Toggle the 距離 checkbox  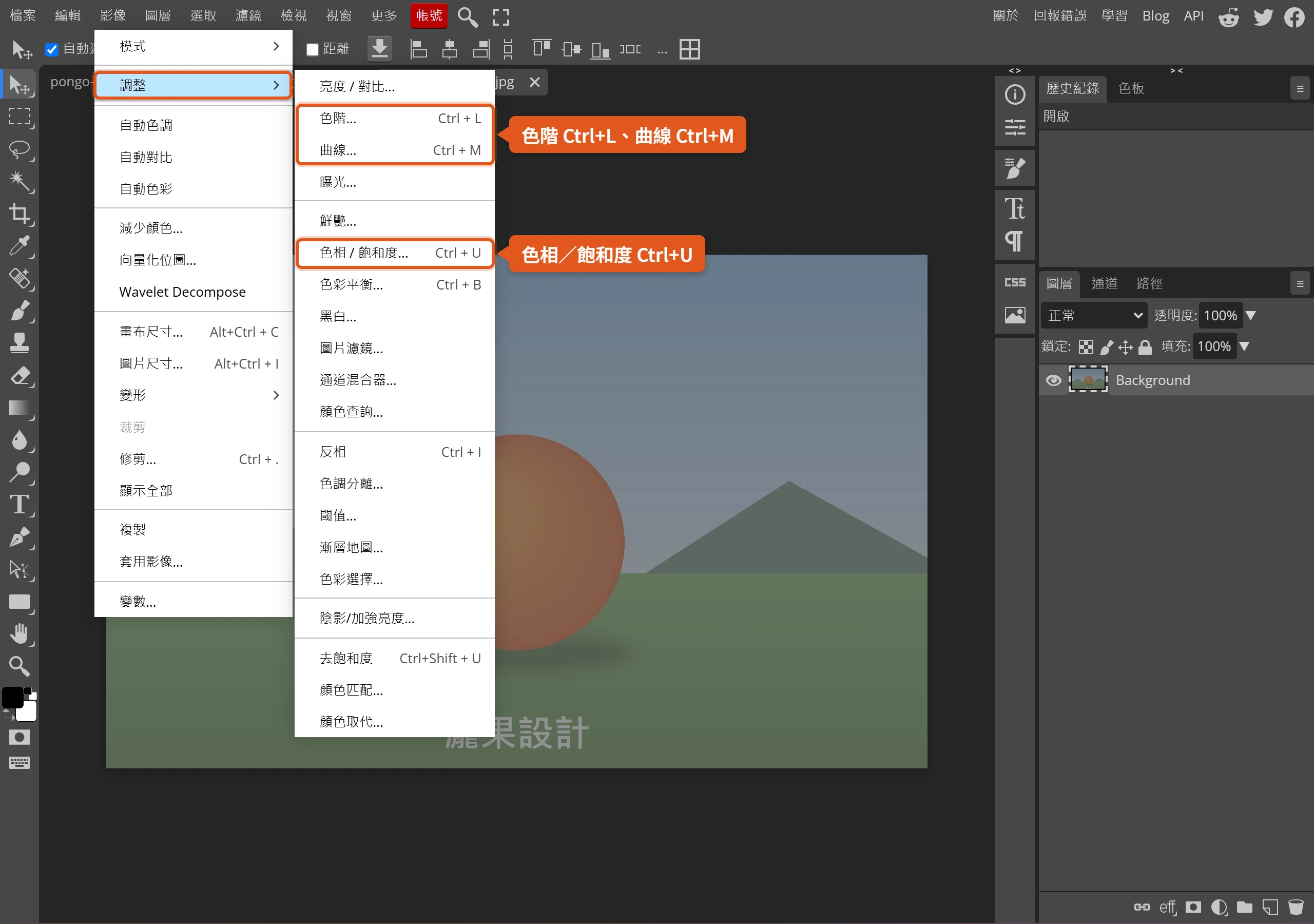point(313,50)
